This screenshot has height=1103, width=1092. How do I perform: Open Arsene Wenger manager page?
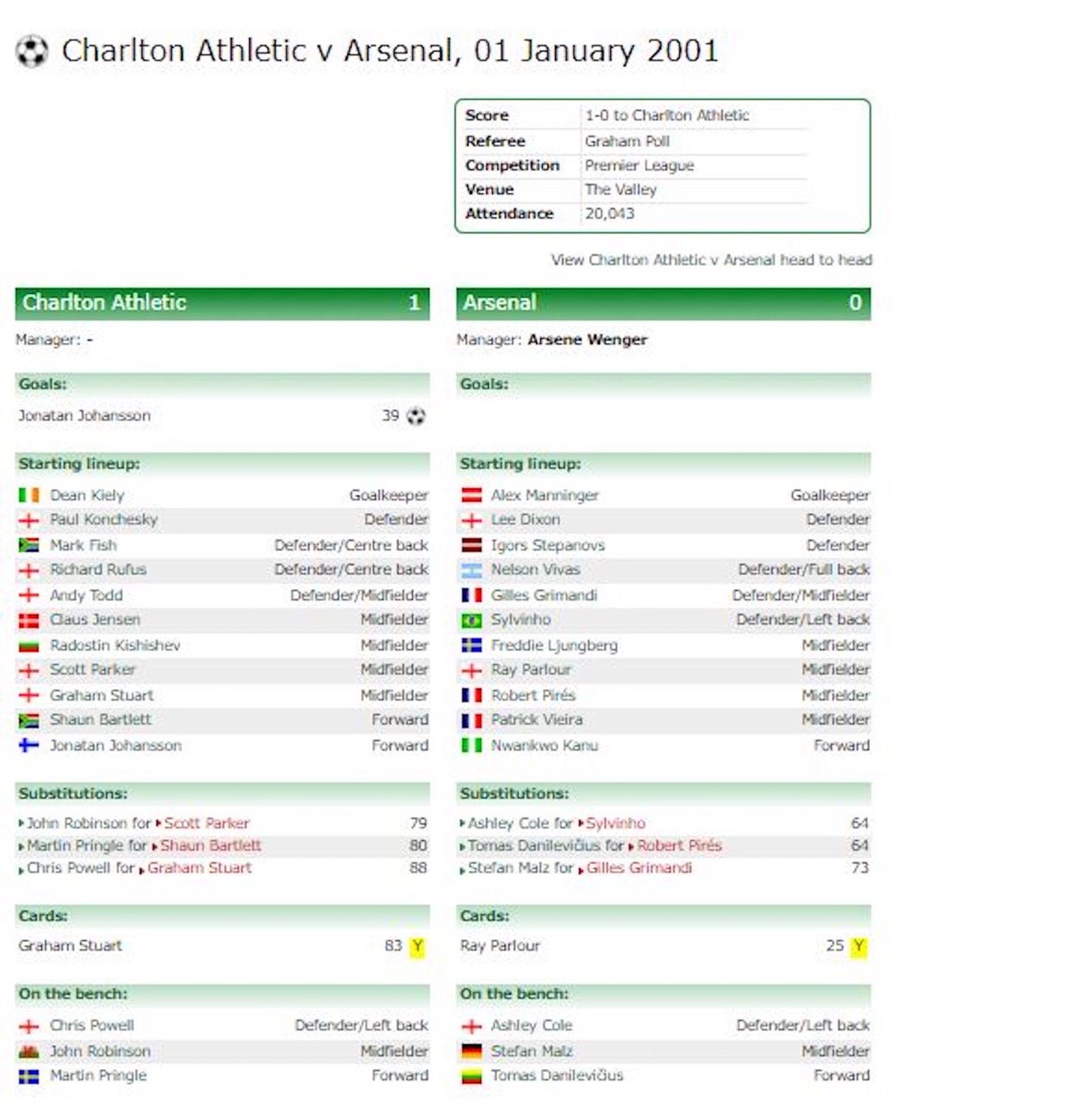588,340
